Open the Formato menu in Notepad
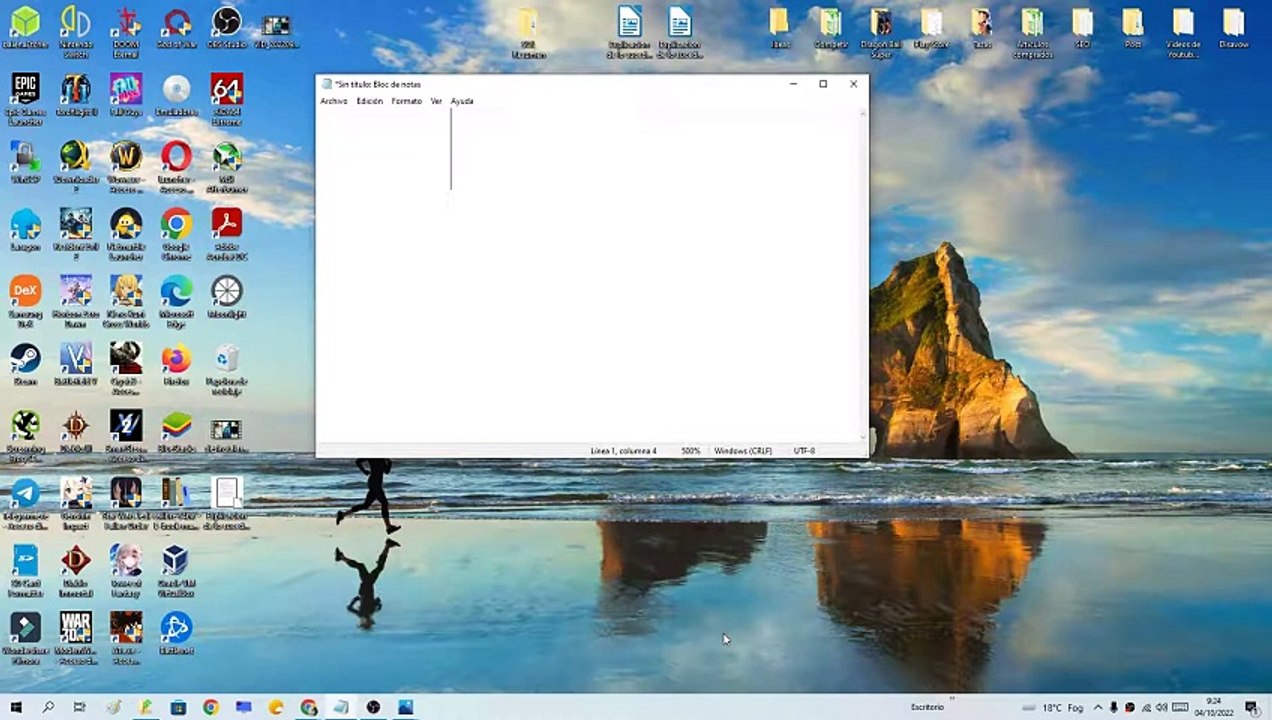Viewport: 1272px width, 720px height. click(406, 101)
